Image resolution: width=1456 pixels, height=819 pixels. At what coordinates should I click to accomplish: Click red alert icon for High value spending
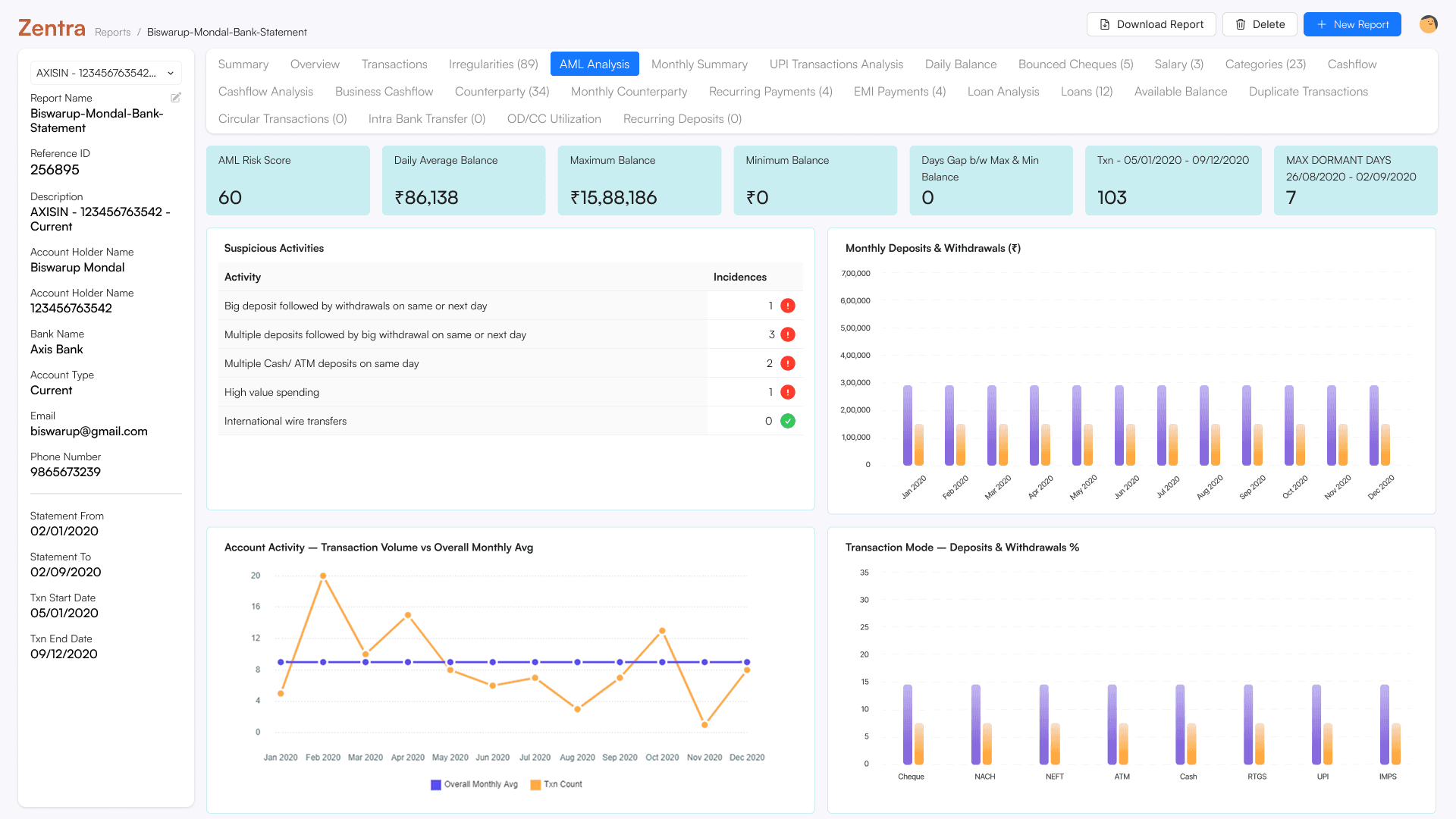pos(788,392)
